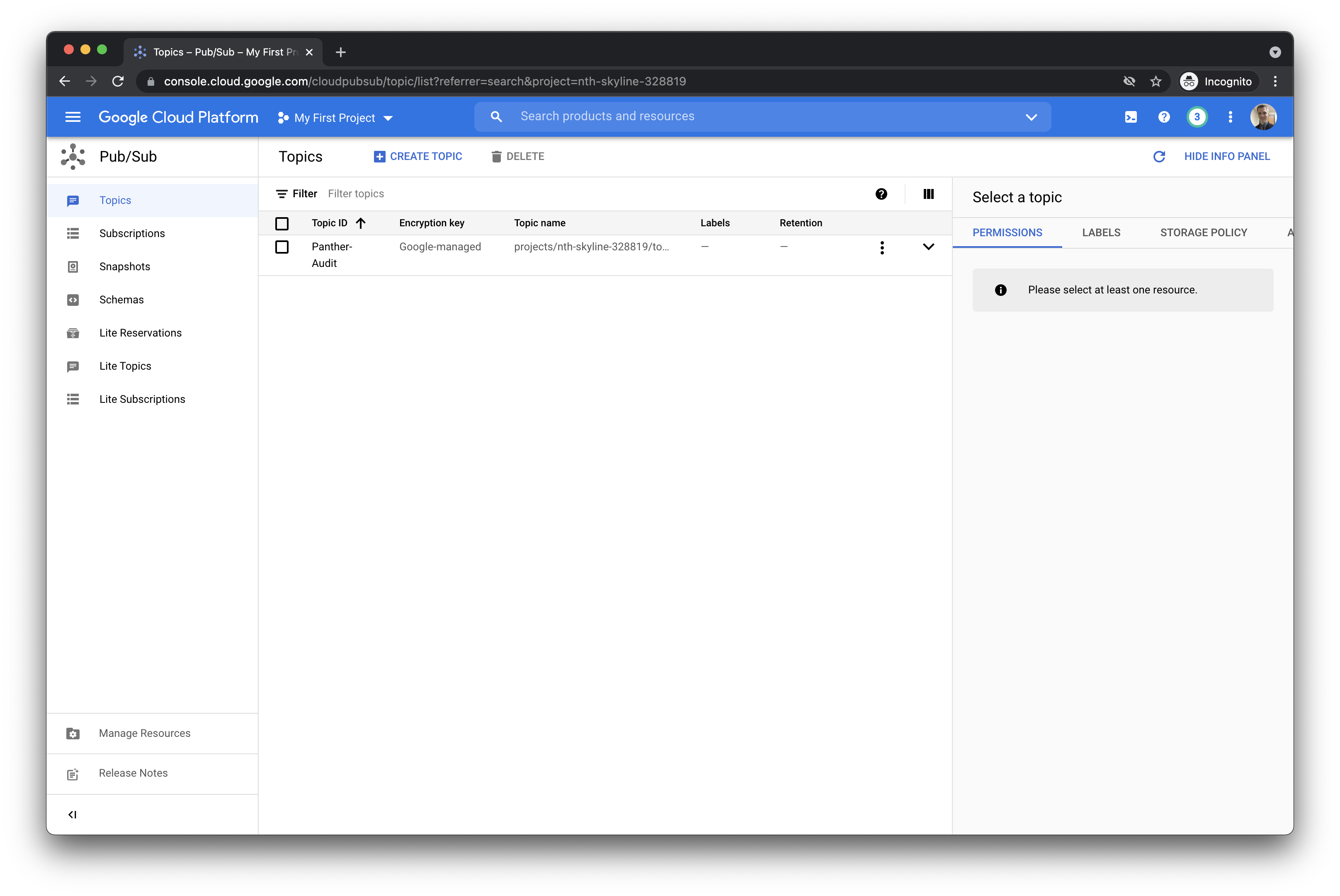Switch to the LABELS tab
Screen dimensions: 1340x896
(x=1101, y=232)
